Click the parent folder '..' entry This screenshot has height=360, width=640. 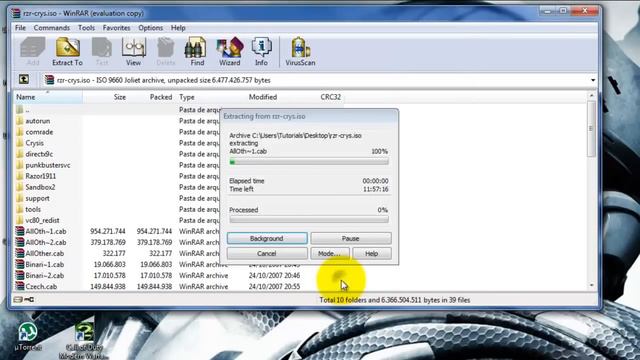click(22, 110)
